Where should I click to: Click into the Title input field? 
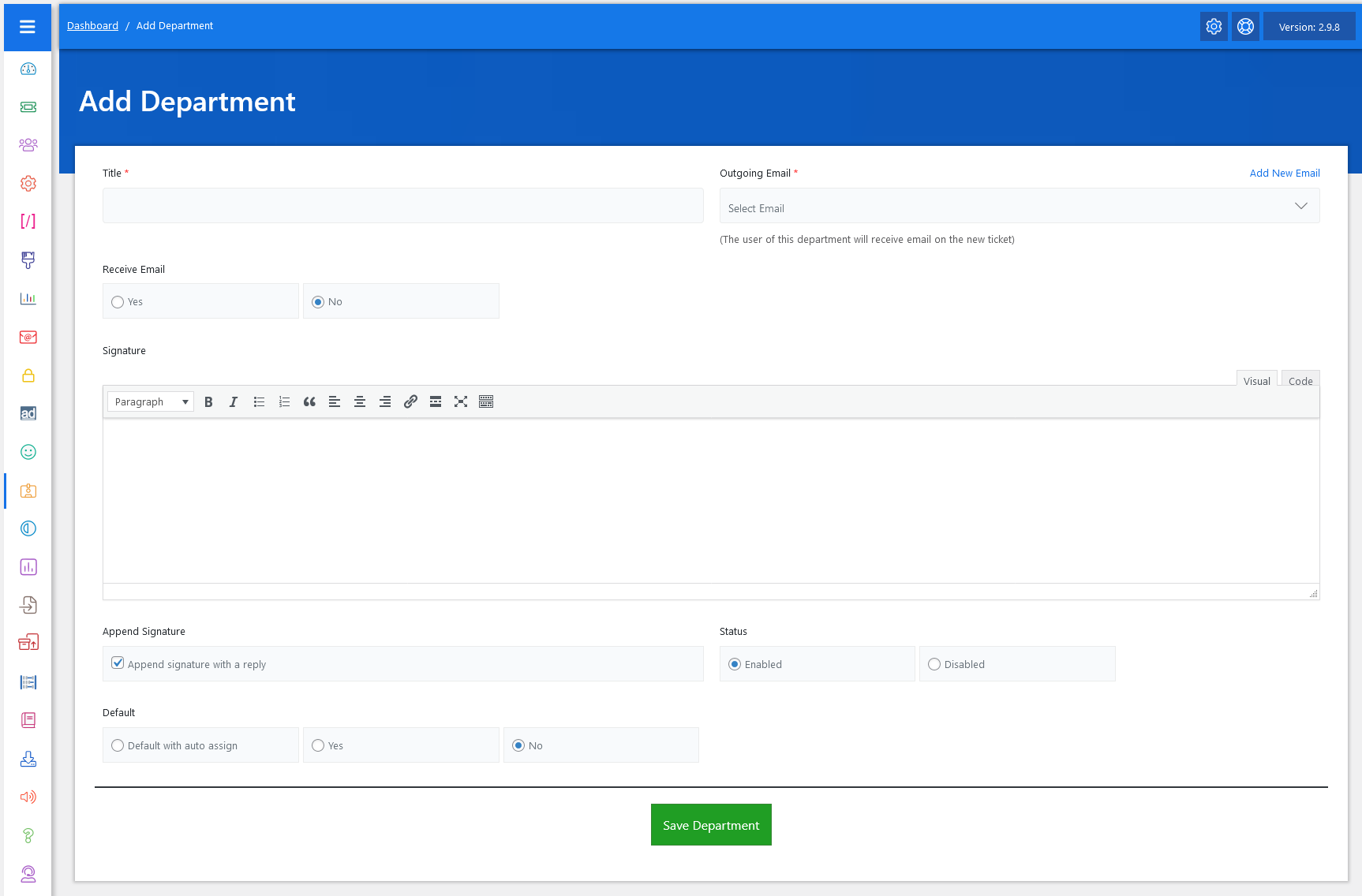pos(402,206)
